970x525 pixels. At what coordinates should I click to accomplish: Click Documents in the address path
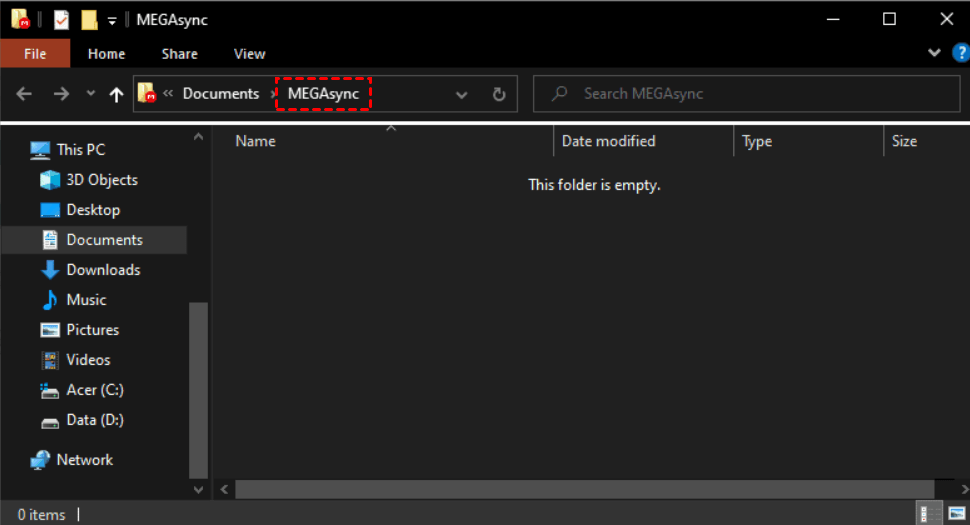pyautogui.click(x=221, y=93)
